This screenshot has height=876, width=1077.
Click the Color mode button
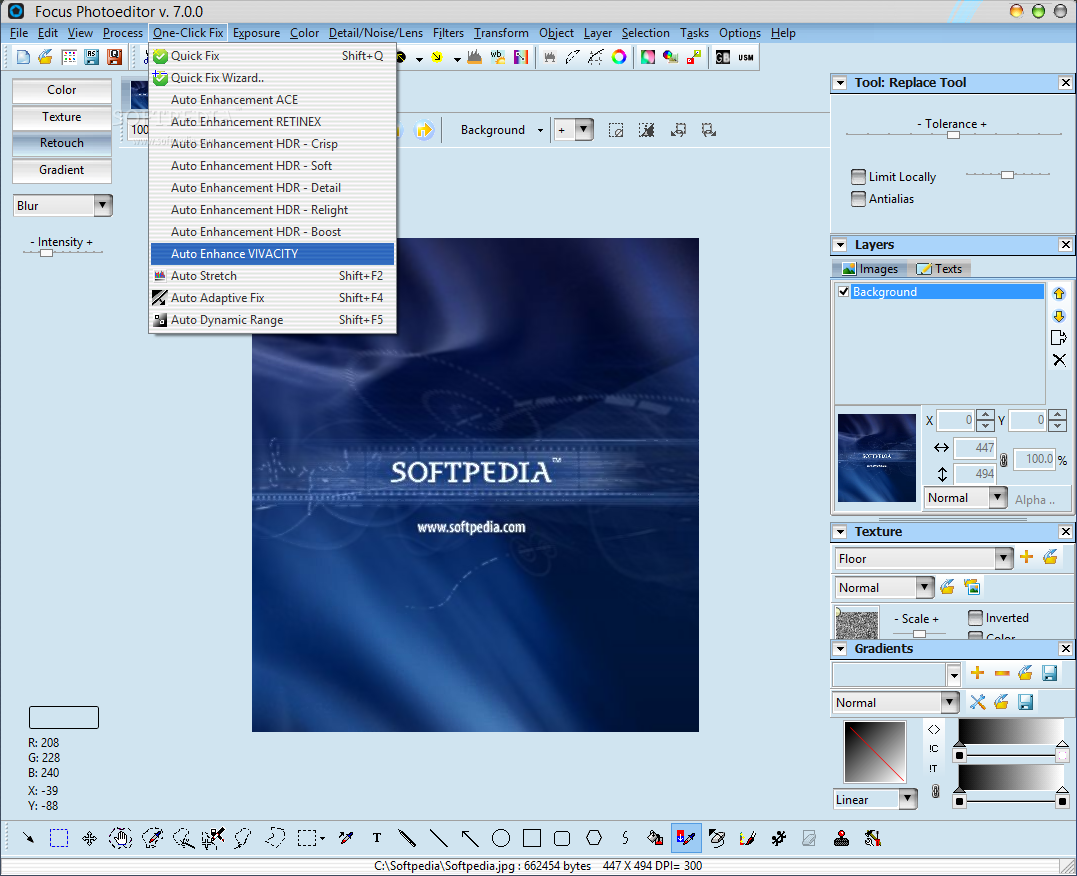[62, 90]
